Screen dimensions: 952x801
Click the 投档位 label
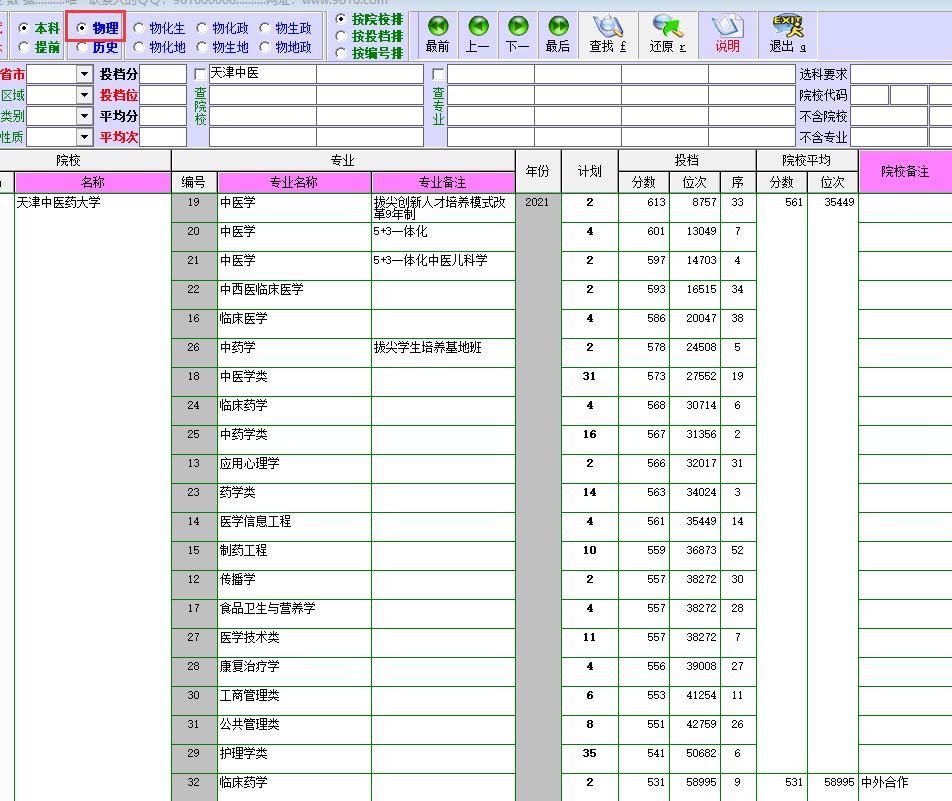(x=118, y=96)
